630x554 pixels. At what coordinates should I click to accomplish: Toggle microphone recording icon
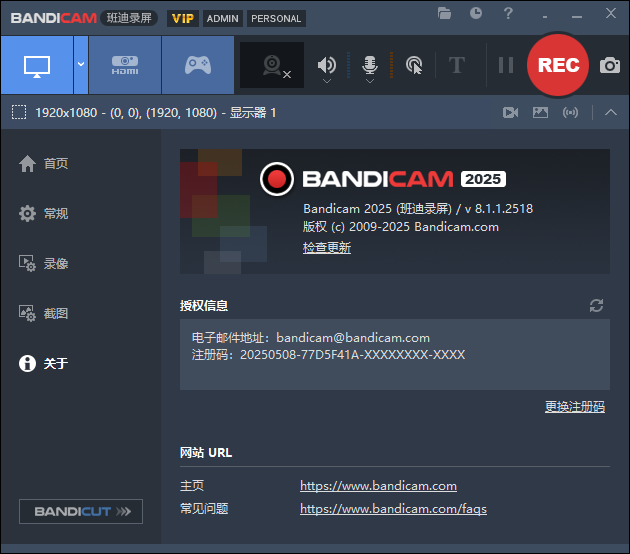[x=370, y=65]
